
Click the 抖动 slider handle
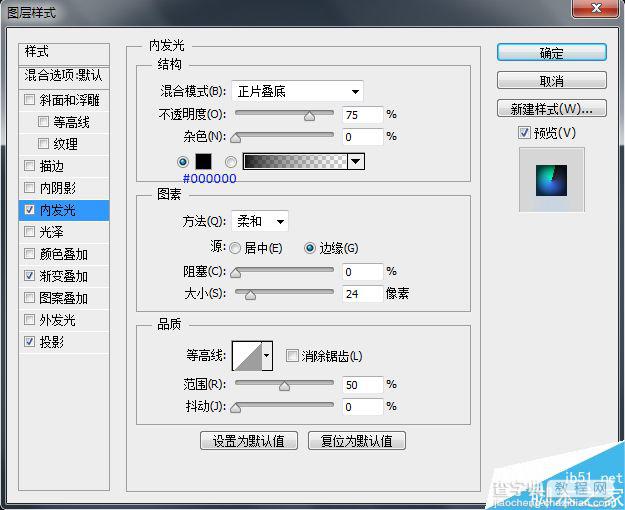(236, 408)
